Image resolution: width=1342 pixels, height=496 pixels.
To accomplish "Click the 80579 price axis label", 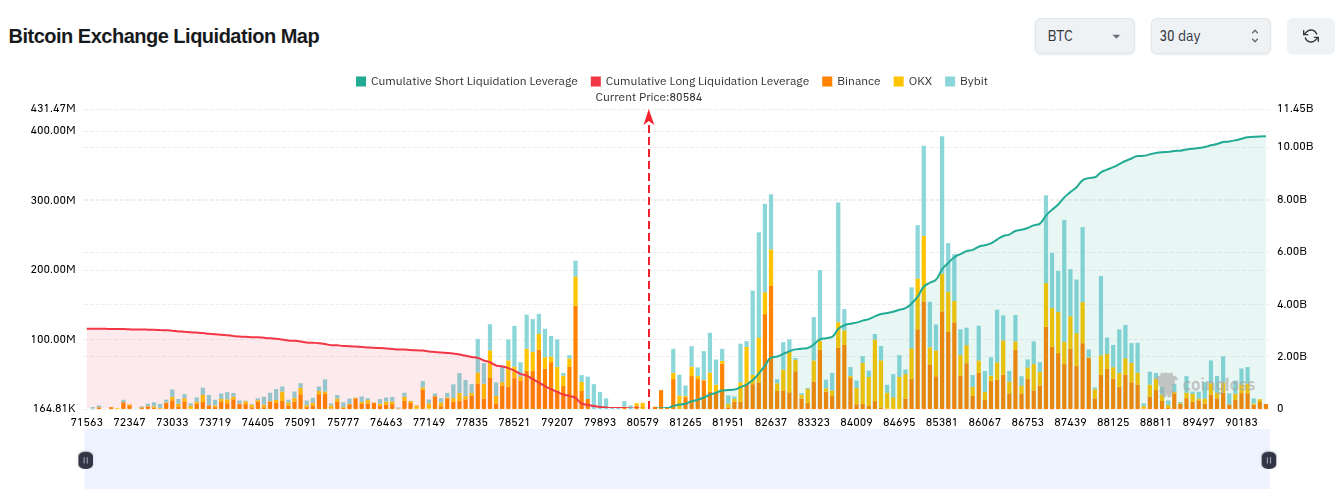I will (643, 423).
